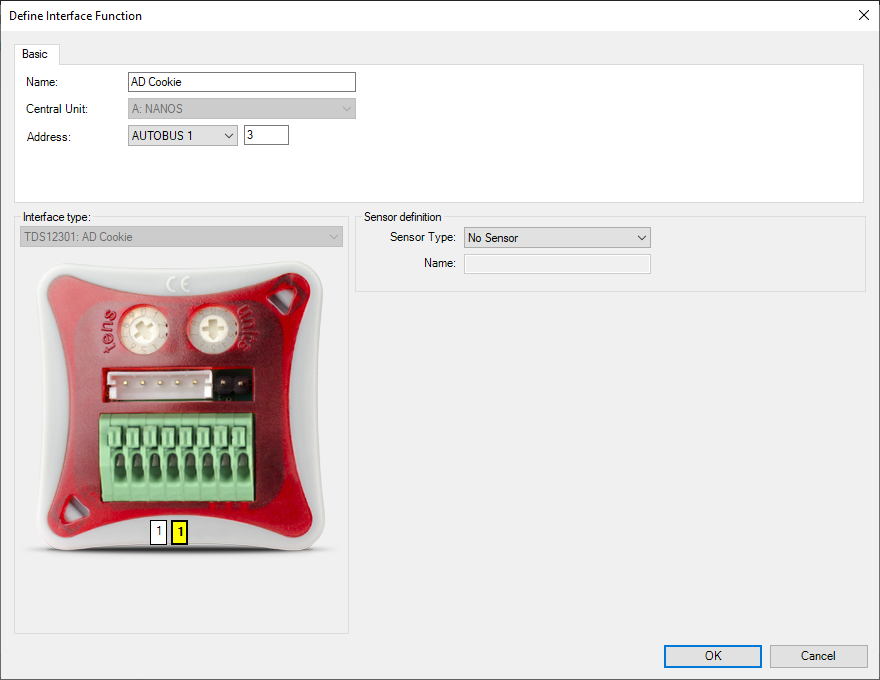Focus the address number field showing 3
The width and height of the screenshot is (880, 680).
click(x=266, y=135)
